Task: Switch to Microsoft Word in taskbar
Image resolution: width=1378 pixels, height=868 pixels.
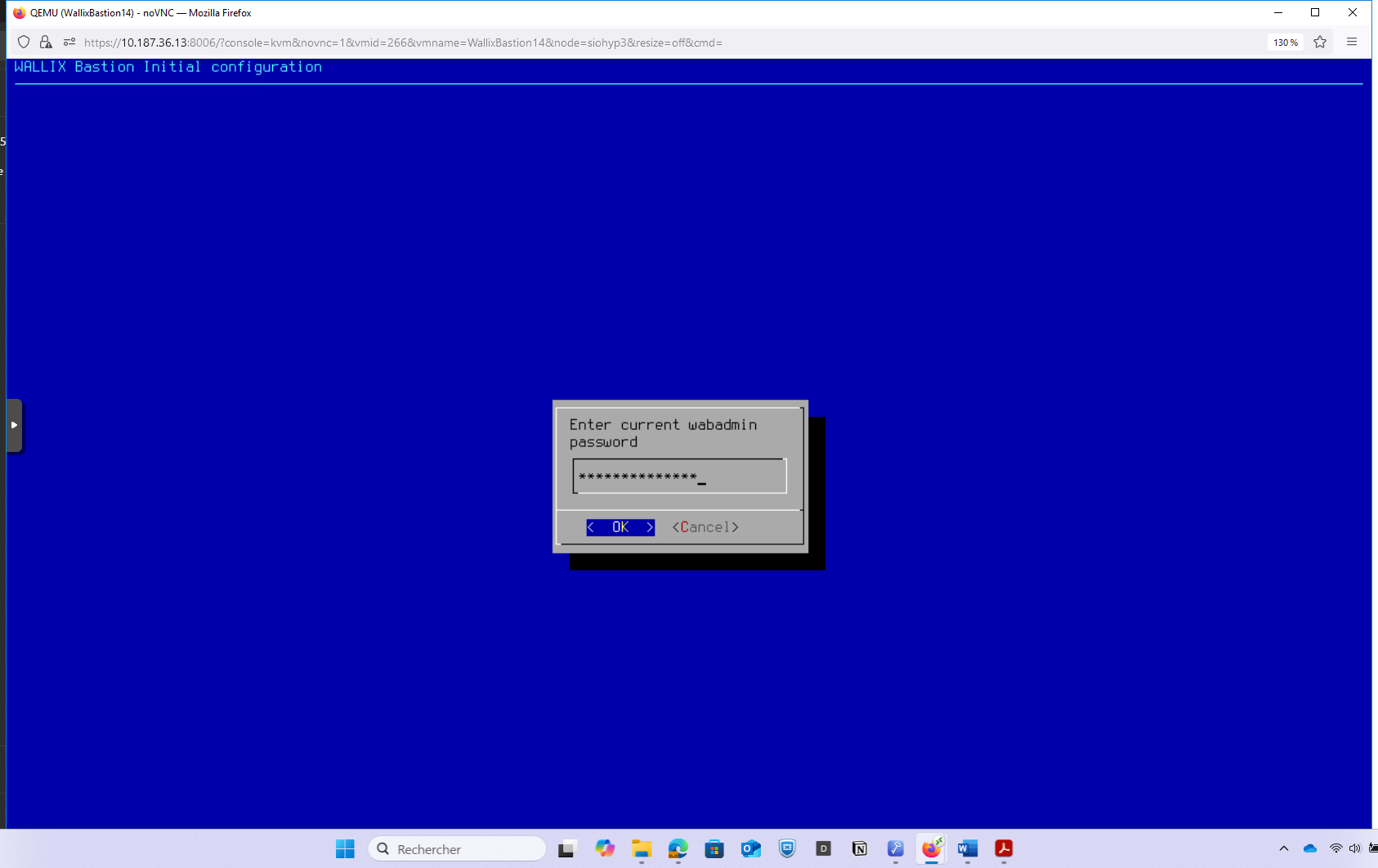Action: point(968,849)
